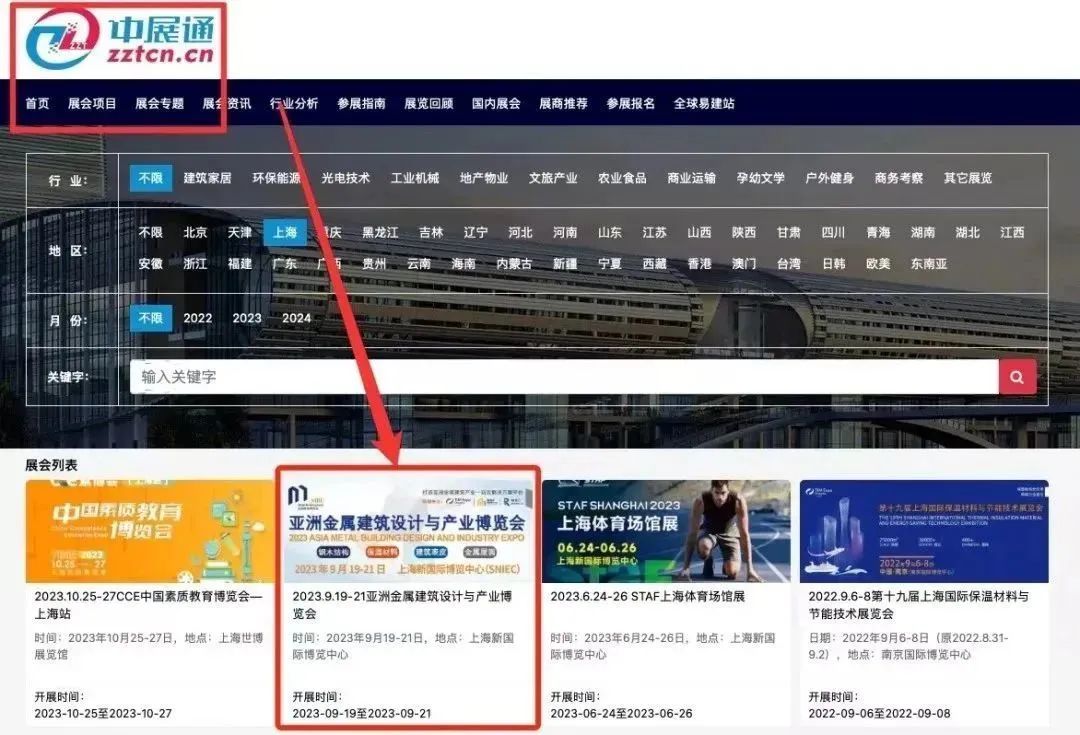Filter industry by 商业运输
1080x735 pixels.
click(x=692, y=178)
